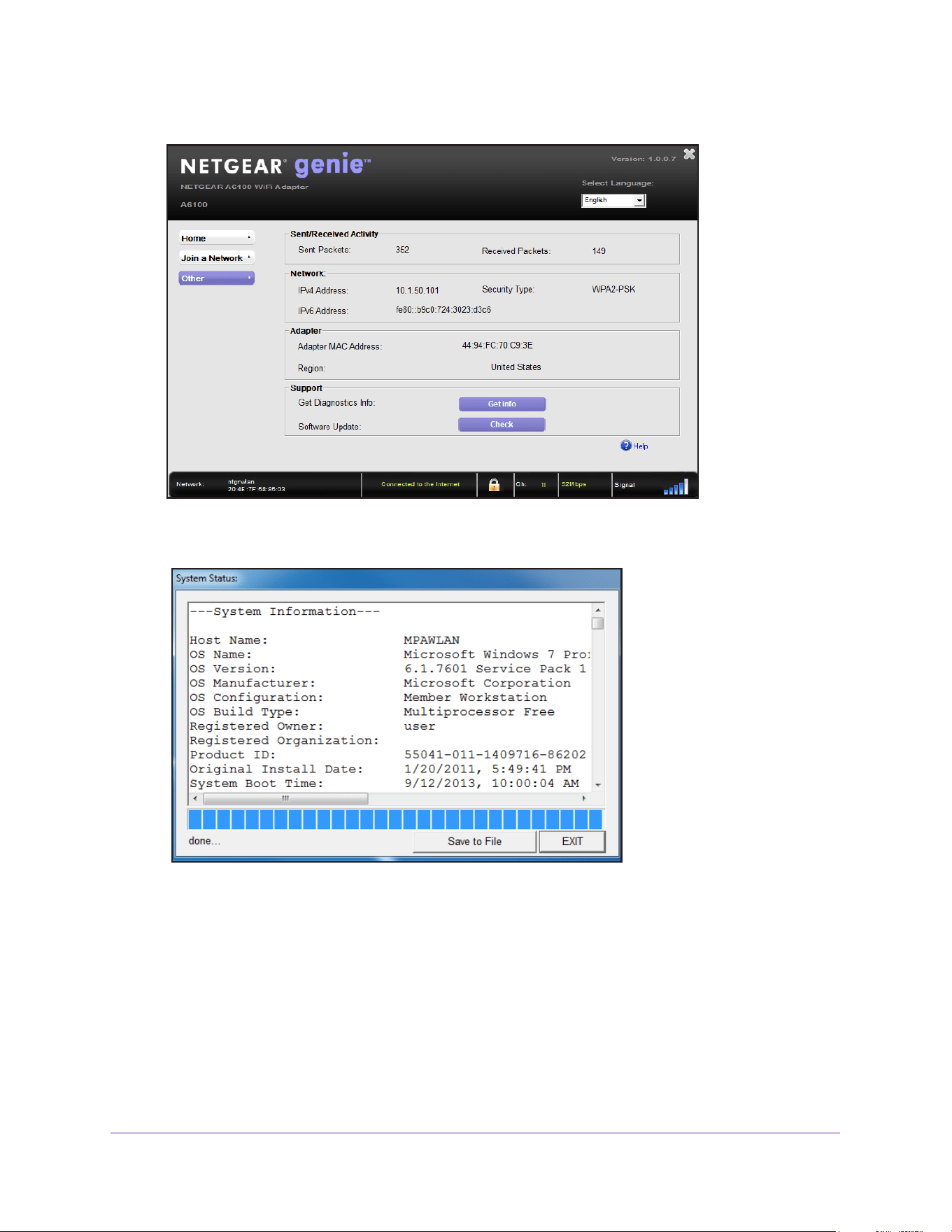Click the padlock security icon in status bar
952x1232 pixels.
tap(494, 485)
